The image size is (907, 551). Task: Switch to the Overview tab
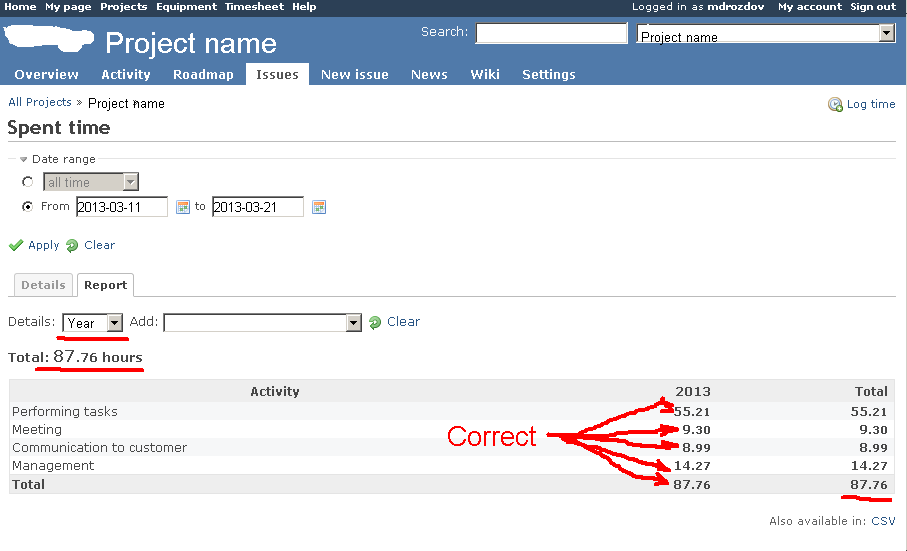[x=46, y=75]
